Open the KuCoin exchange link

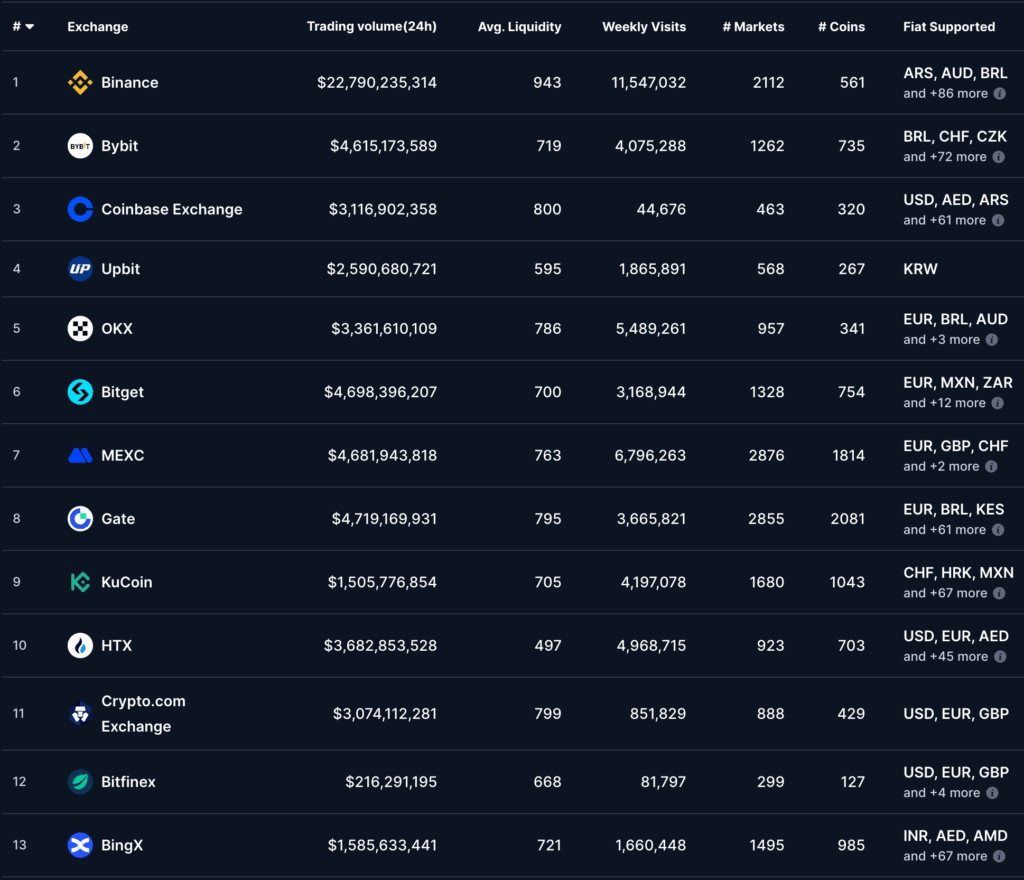pos(127,582)
